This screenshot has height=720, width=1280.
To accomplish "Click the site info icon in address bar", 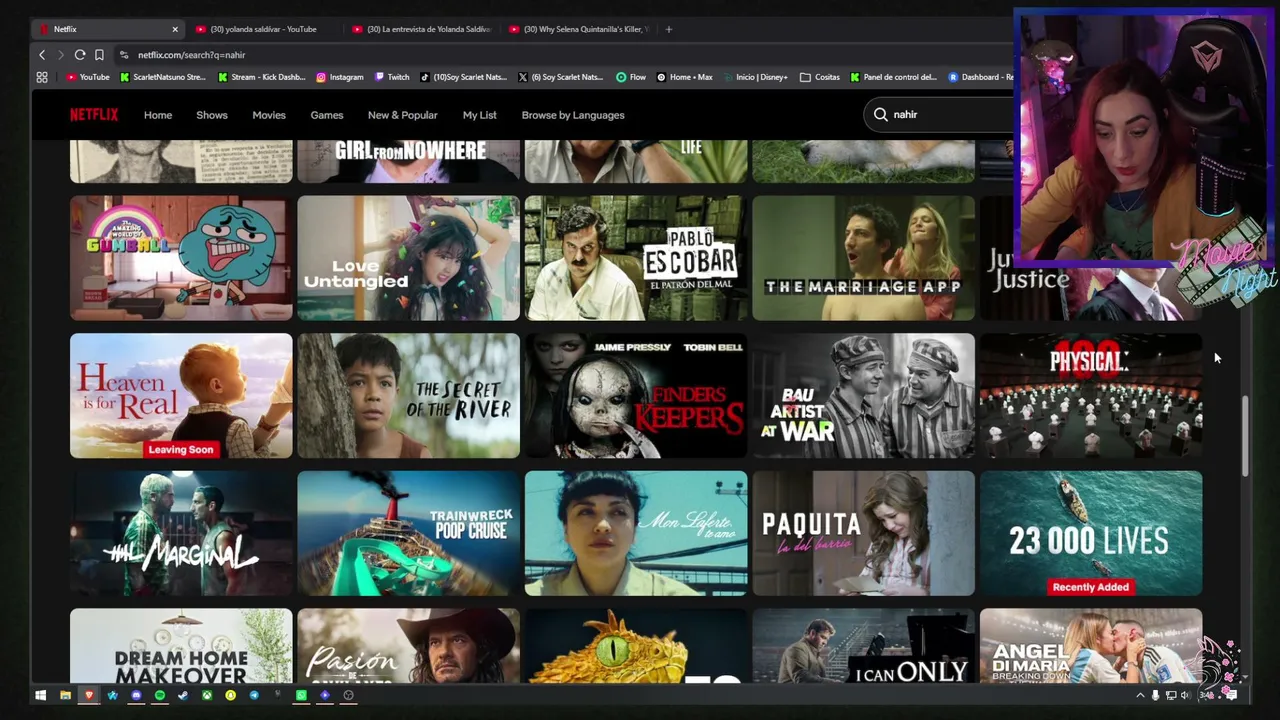I will pyautogui.click(x=124, y=55).
